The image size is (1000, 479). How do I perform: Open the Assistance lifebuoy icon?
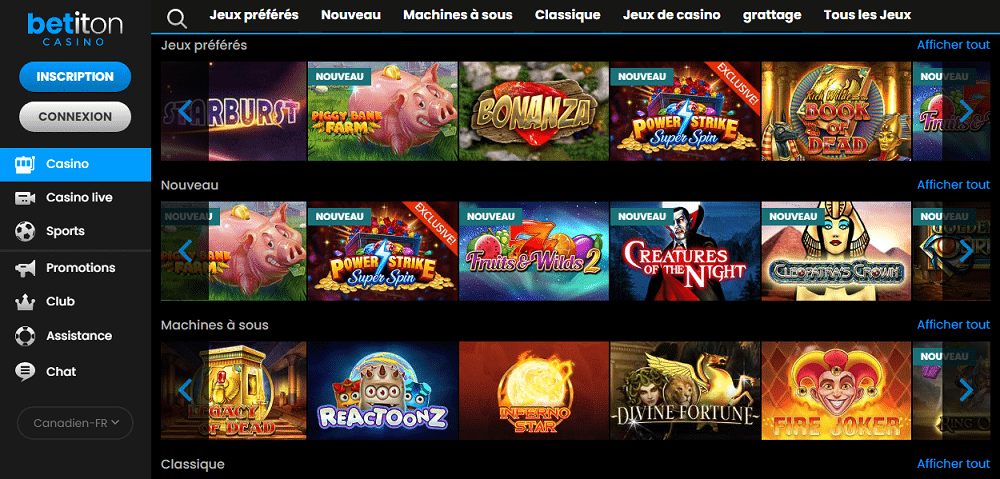click(25, 335)
